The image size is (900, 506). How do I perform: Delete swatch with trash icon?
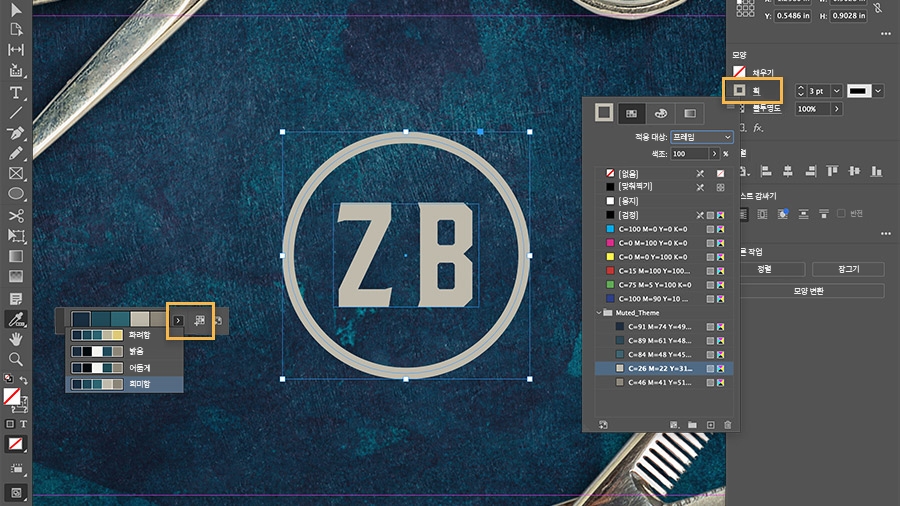point(728,425)
